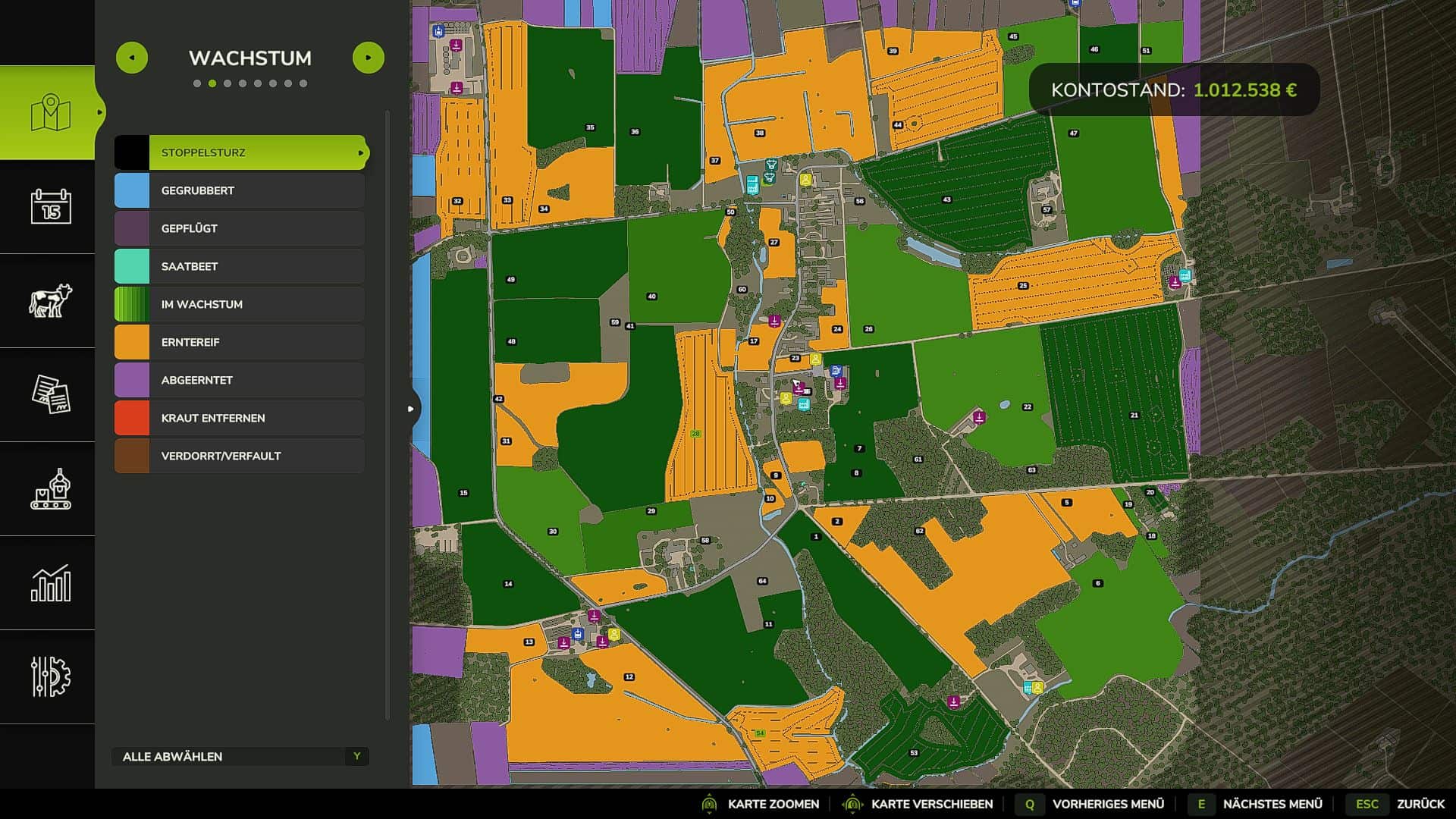Open the statistics bar chart icon
Viewport: 1456px width, 819px height.
point(50,583)
